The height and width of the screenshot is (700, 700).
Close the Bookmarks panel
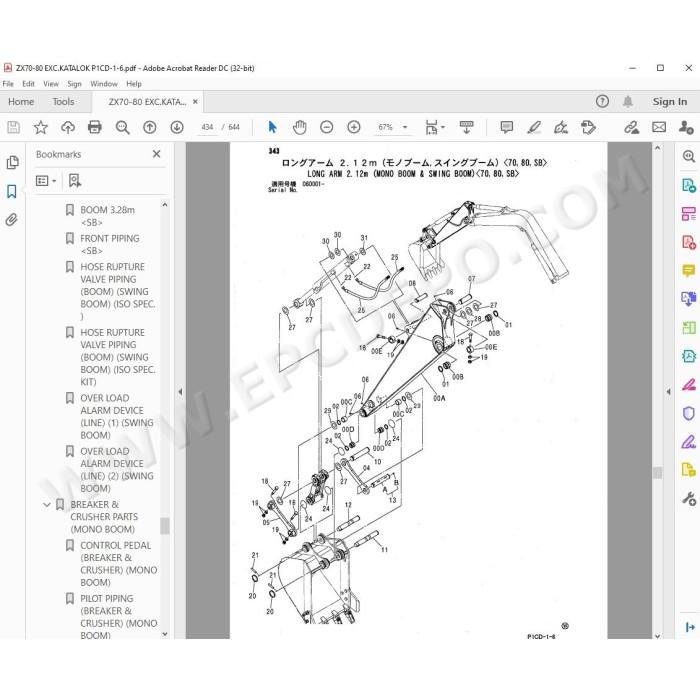[156, 154]
